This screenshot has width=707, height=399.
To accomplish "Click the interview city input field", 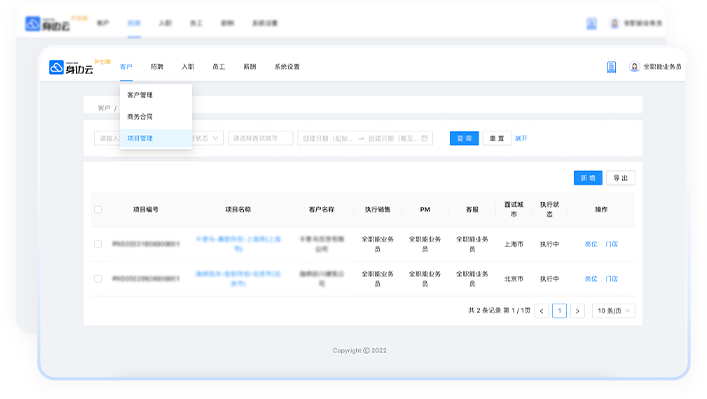I will pos(261,138).
